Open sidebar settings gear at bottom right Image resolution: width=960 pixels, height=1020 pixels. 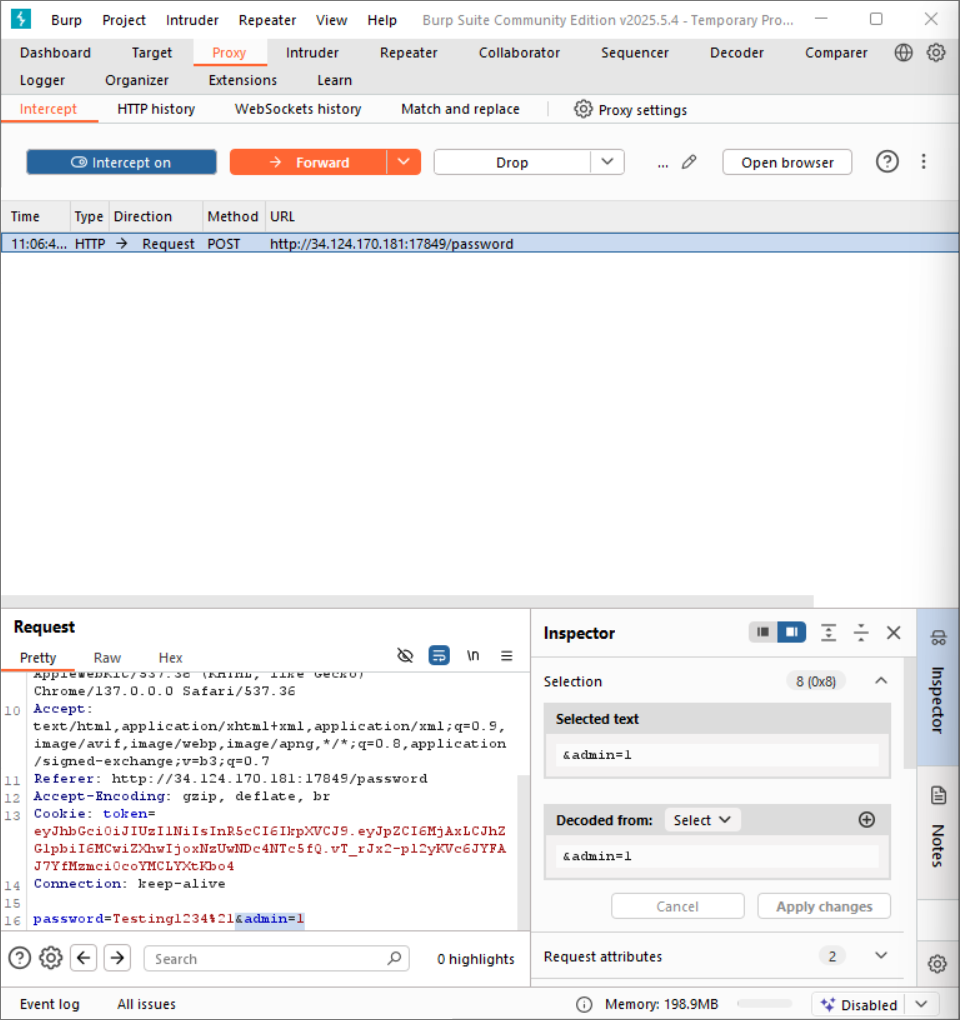pos(937,963)
